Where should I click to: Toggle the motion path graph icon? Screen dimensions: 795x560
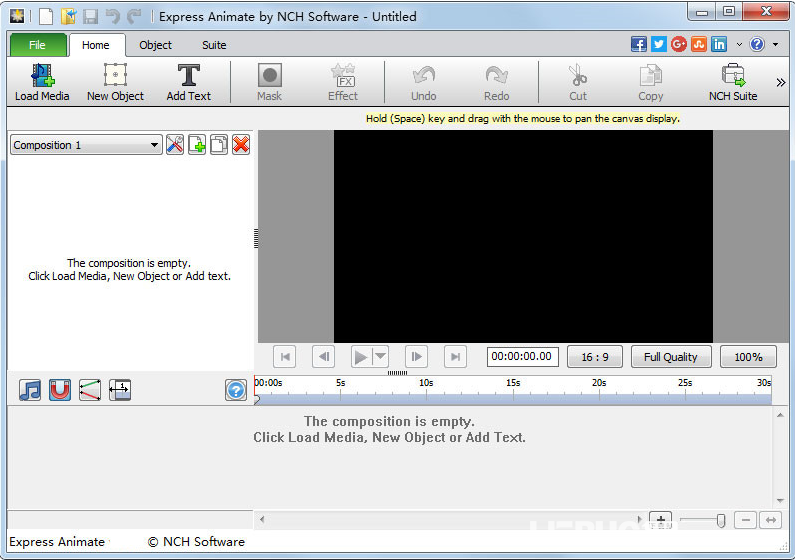(90, 390)
